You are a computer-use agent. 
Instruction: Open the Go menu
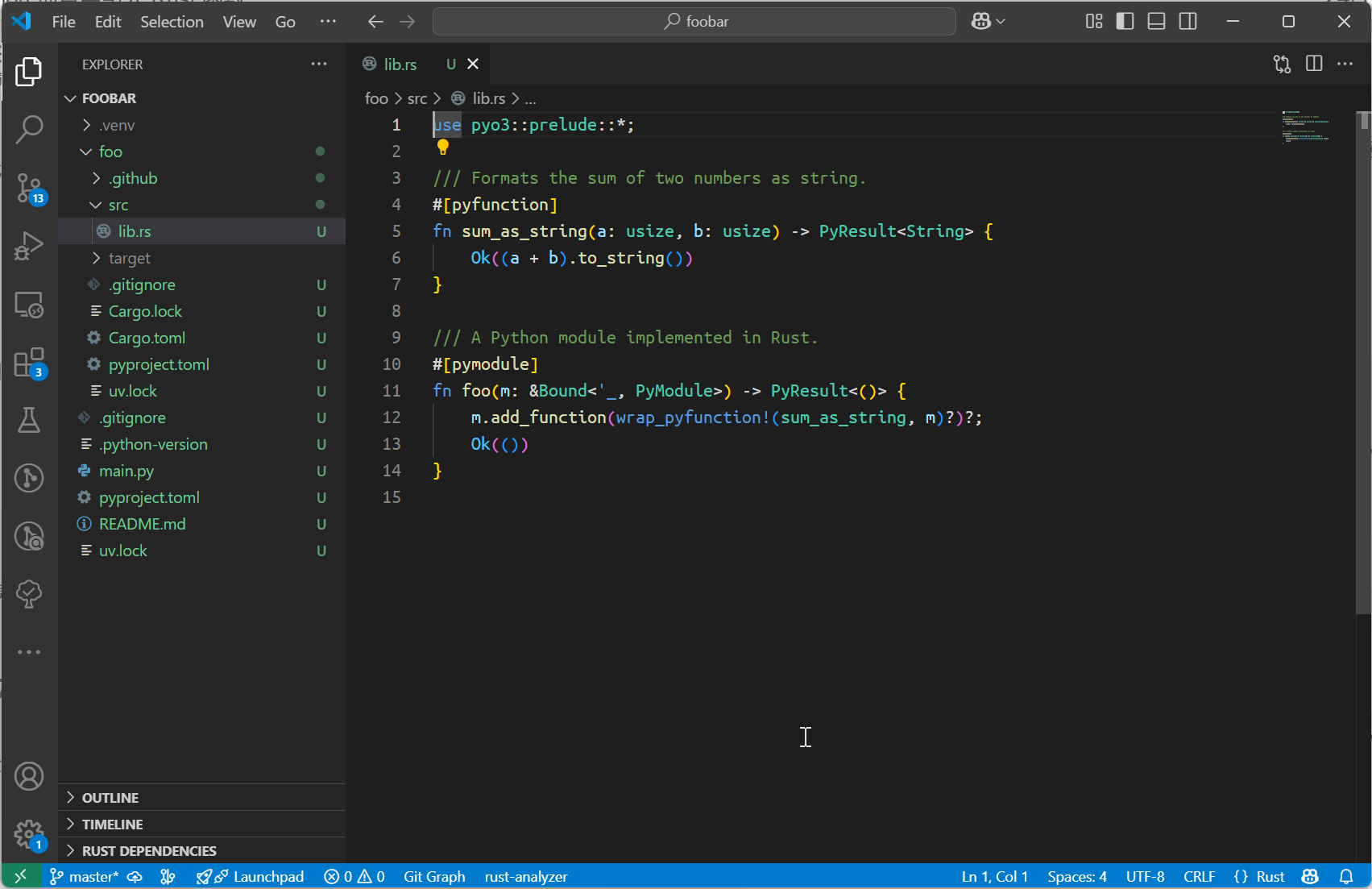[x=285, y=22]
